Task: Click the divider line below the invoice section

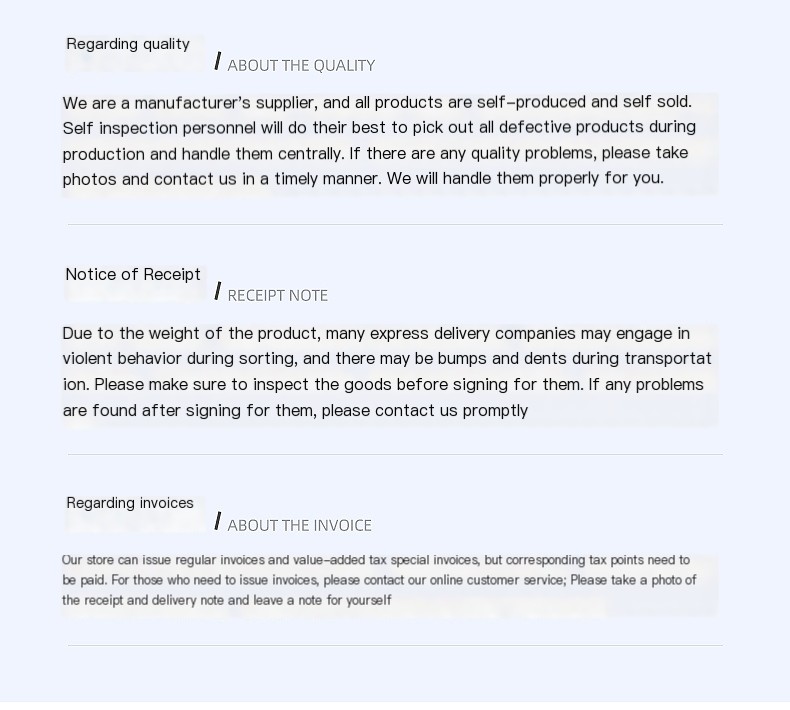Action: tap(394, 646)
